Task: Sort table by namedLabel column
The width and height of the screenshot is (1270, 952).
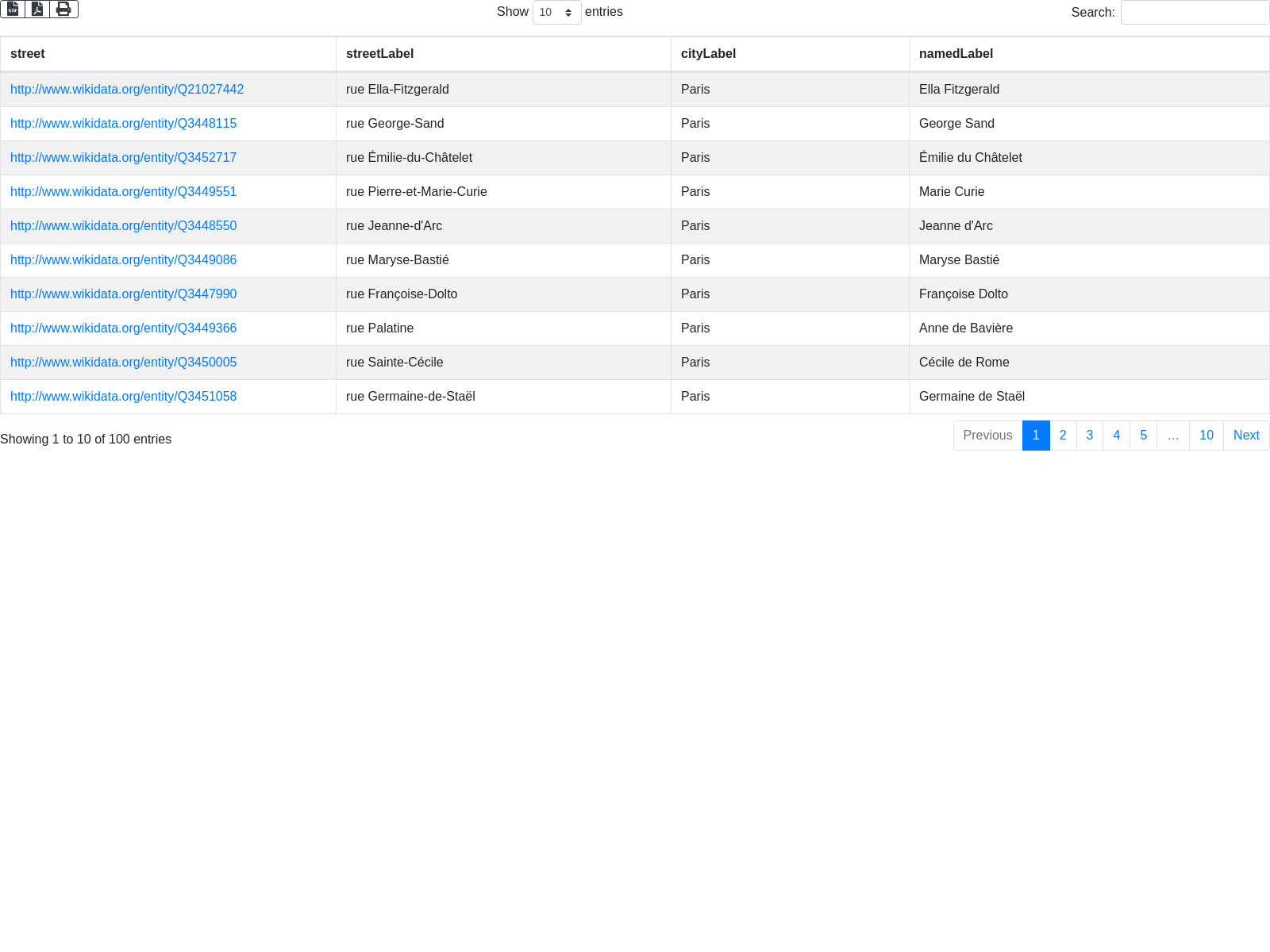Action: (956, 54)
